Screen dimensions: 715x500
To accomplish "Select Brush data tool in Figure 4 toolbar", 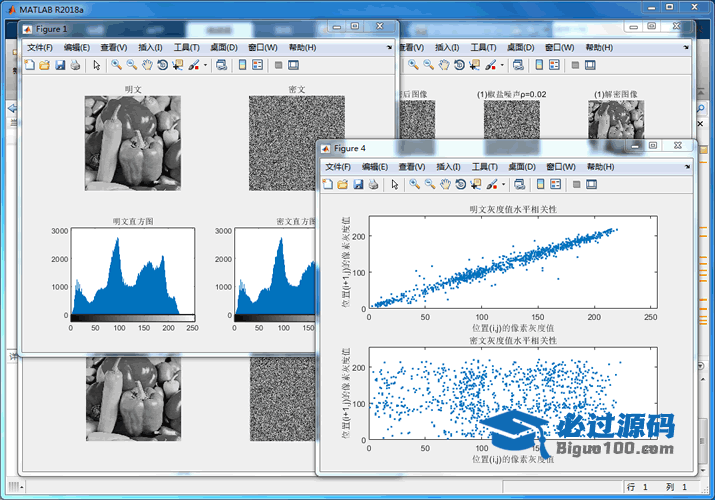I will click(x=492, y=184).
